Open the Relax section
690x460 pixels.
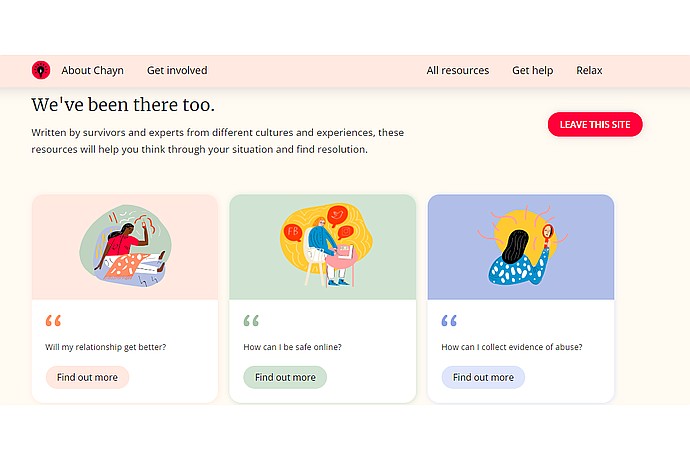pyautogui.click(x=589, y=70)
